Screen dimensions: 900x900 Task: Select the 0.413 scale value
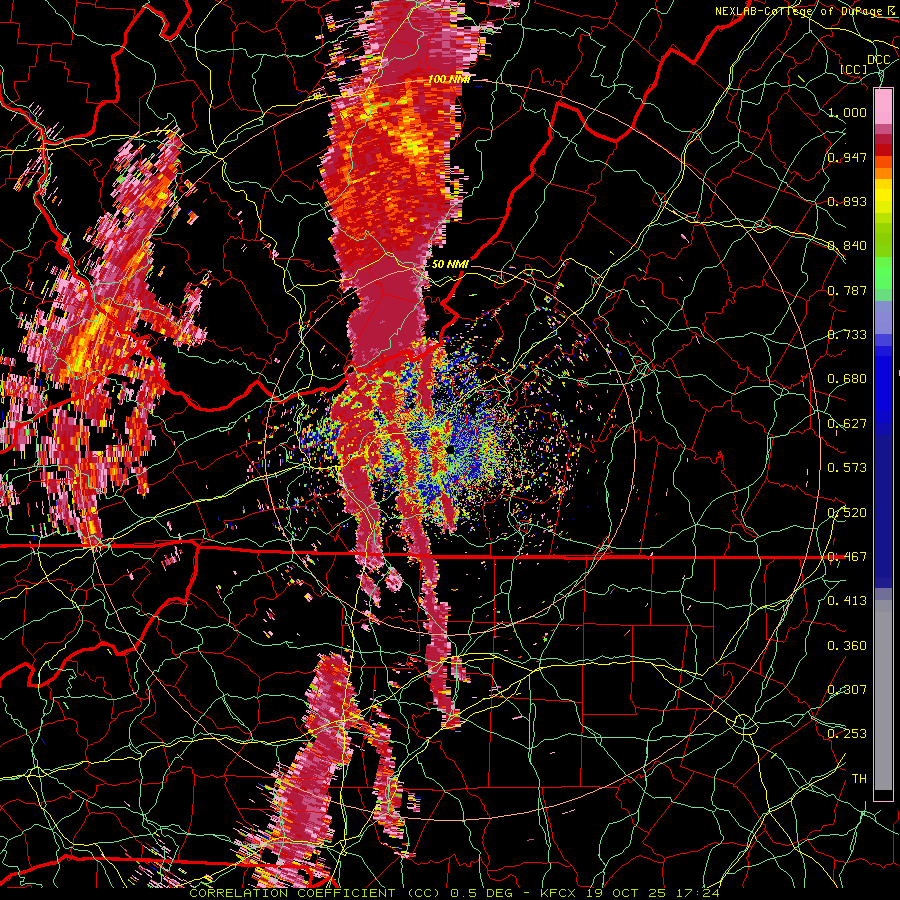(847, 601)
